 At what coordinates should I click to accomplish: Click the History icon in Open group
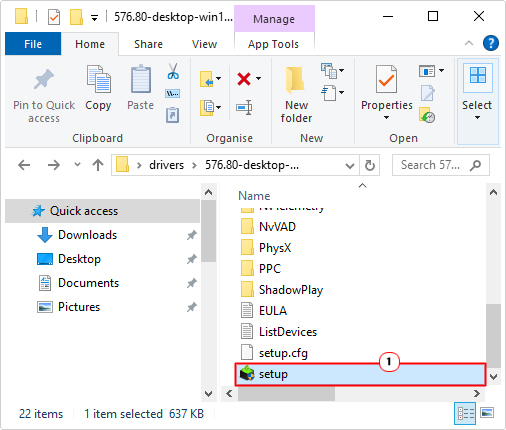click(x=427, y=115)
